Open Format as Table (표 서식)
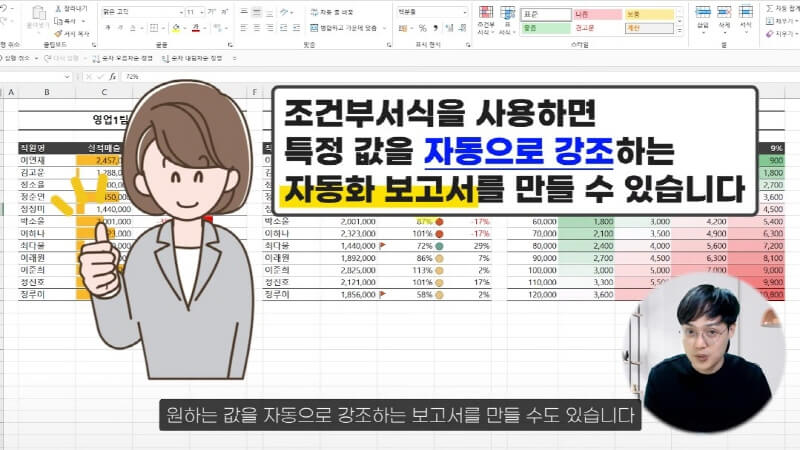This screenshot has width=800, height=450. point(507,20)
